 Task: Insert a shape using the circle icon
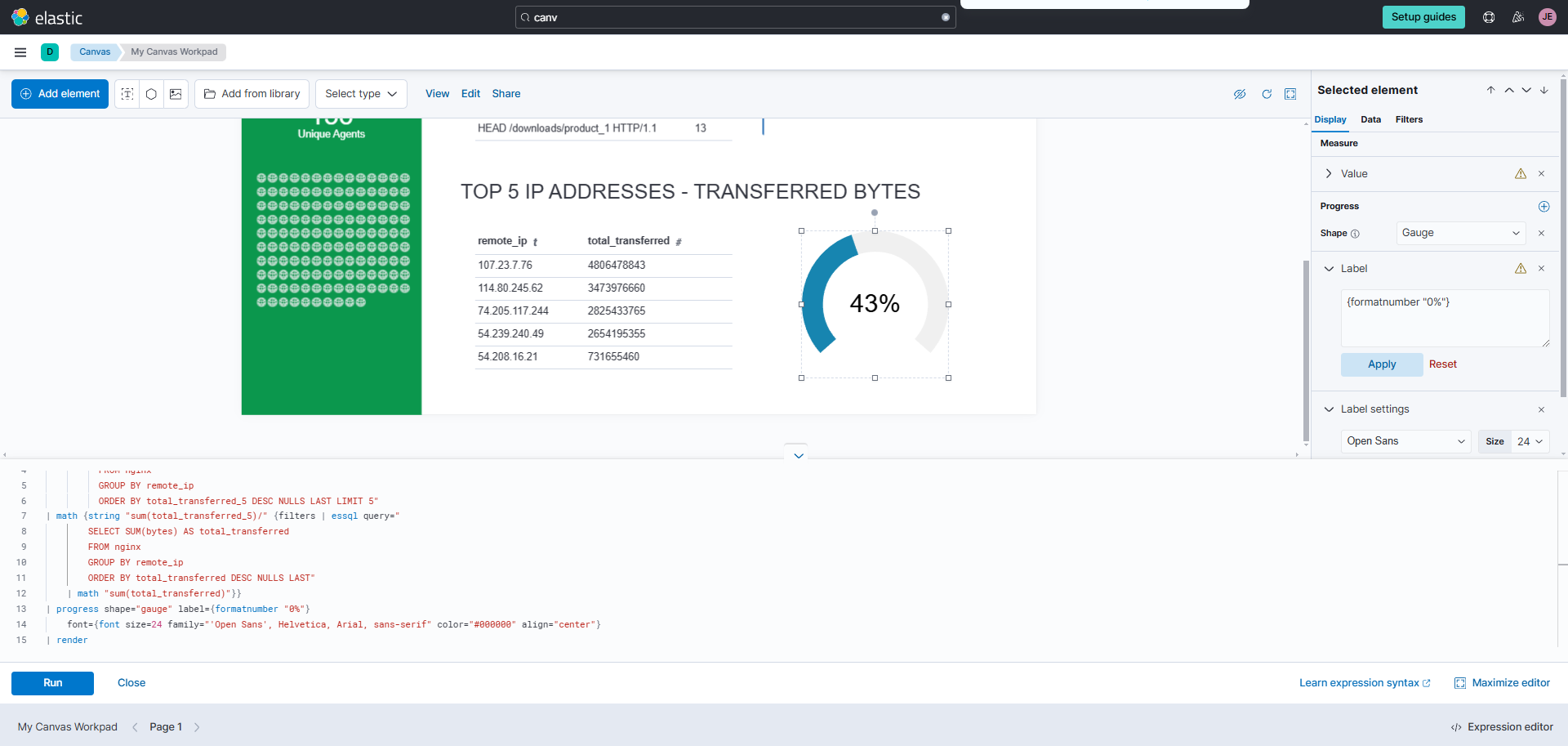click(151, 94)
